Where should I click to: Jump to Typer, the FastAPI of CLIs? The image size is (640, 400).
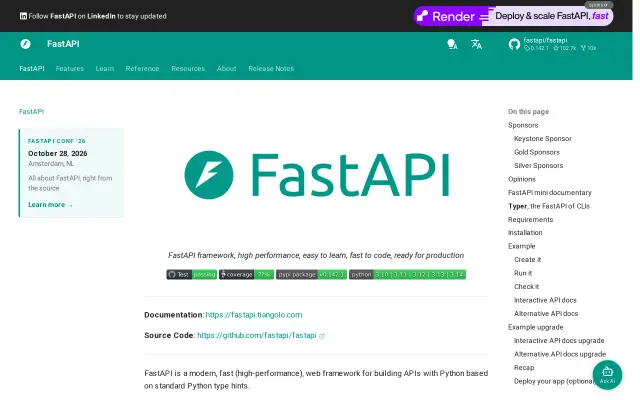tap(549, 206)
